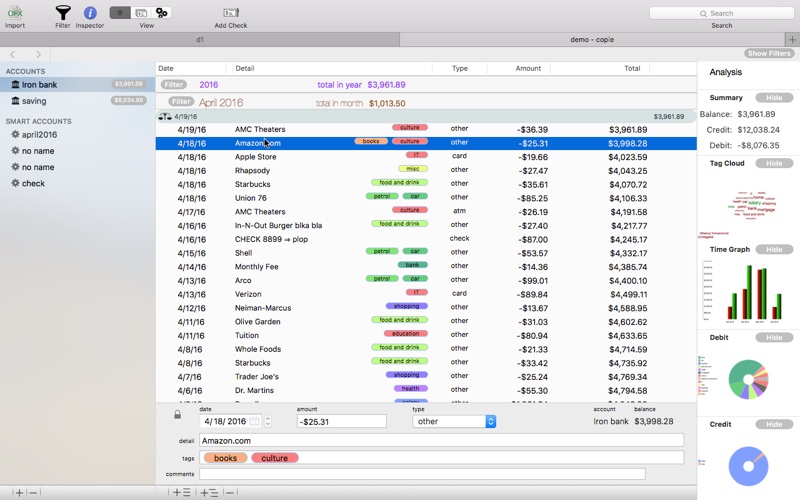
Task: Hide the Time Graph section
Action: pyautogui.click(x=774, y=249)
